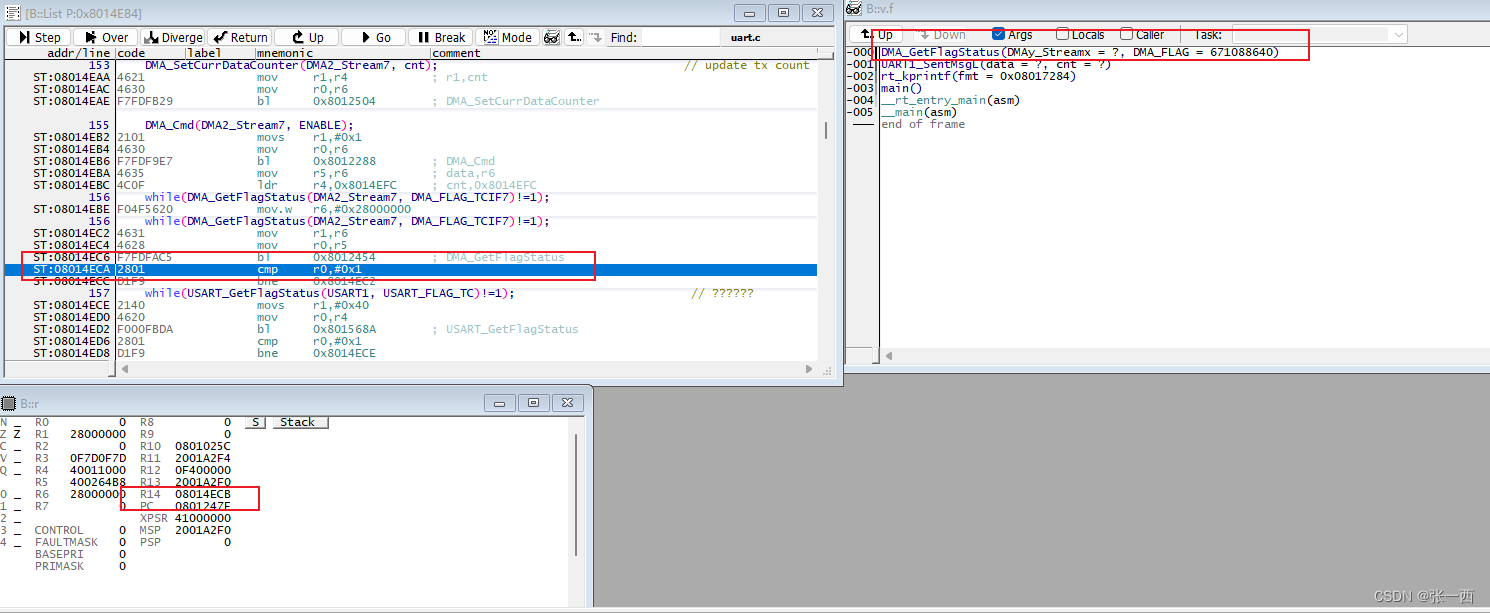Click R1 register value 28000000
The width and height of the screenshot is (1490, 613).
98,435
